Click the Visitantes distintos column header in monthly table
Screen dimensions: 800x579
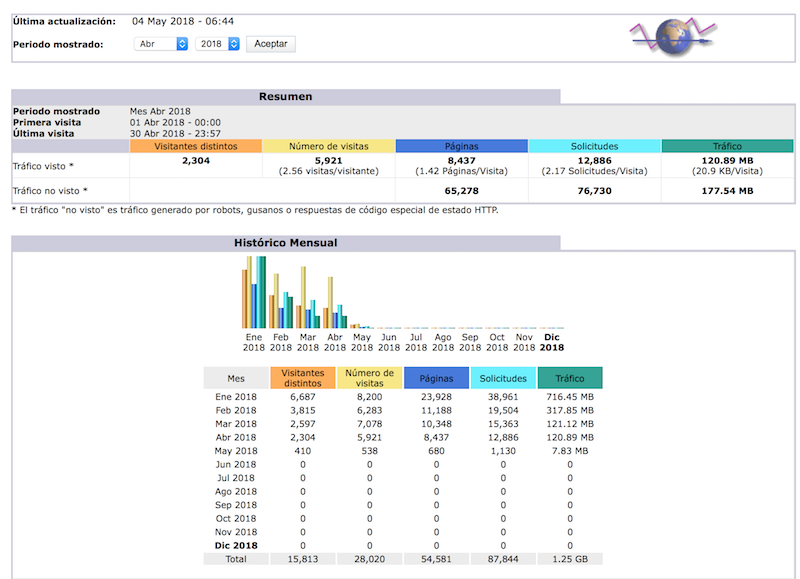pos(303,378)
